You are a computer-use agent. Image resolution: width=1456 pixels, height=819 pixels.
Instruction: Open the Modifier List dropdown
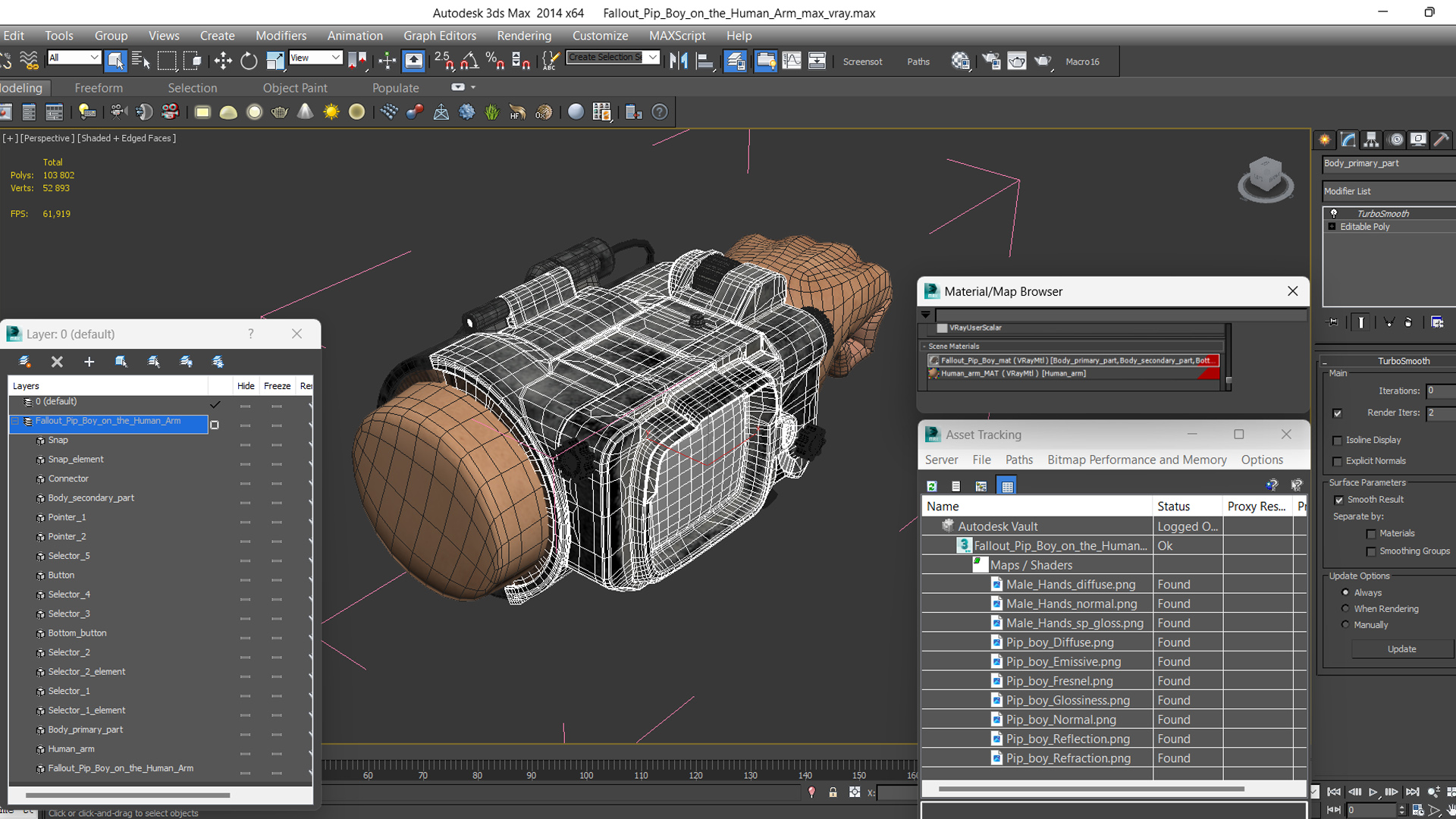coord(1389,191)
